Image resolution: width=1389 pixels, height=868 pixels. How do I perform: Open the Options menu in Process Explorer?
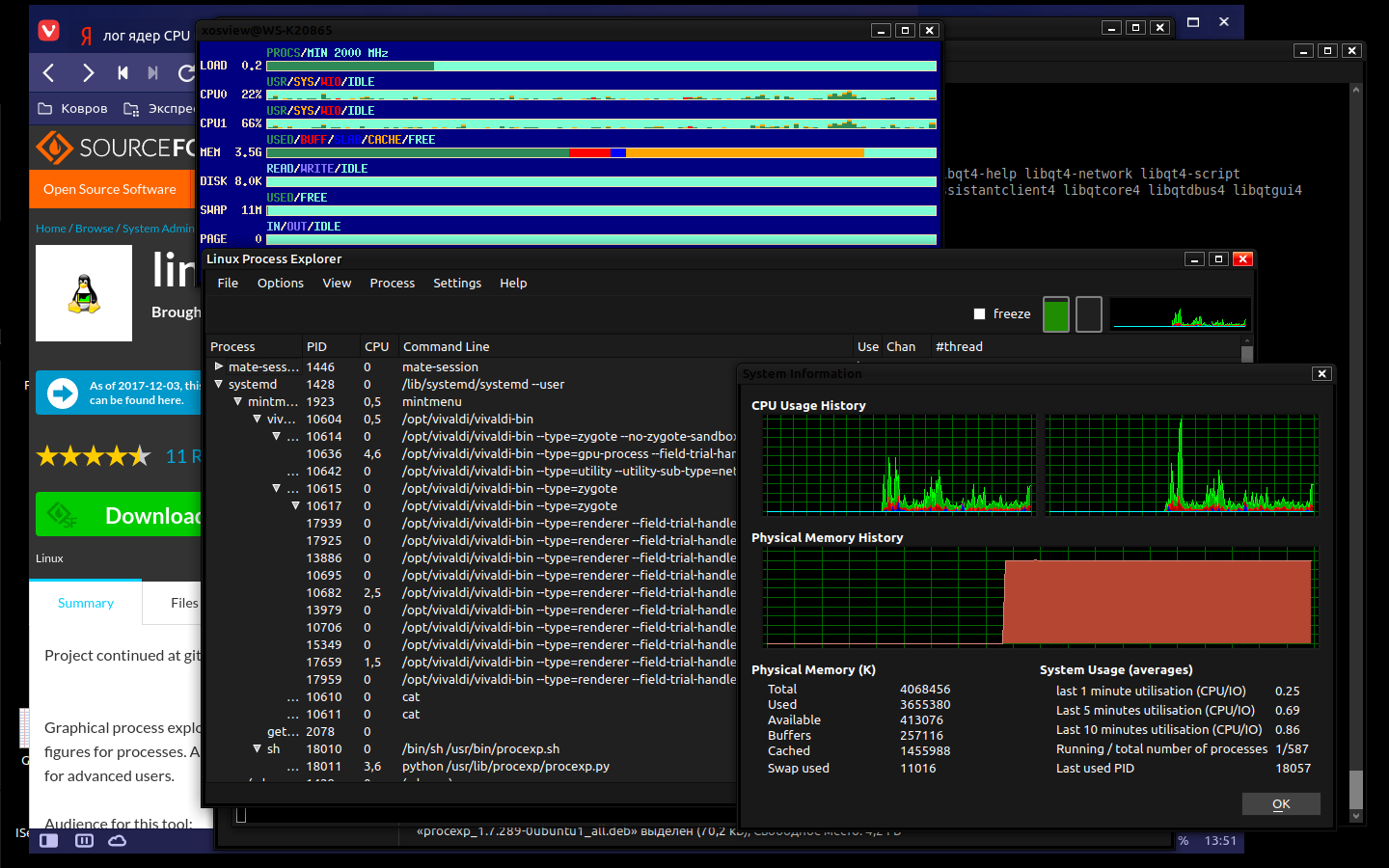pos(281,283)
